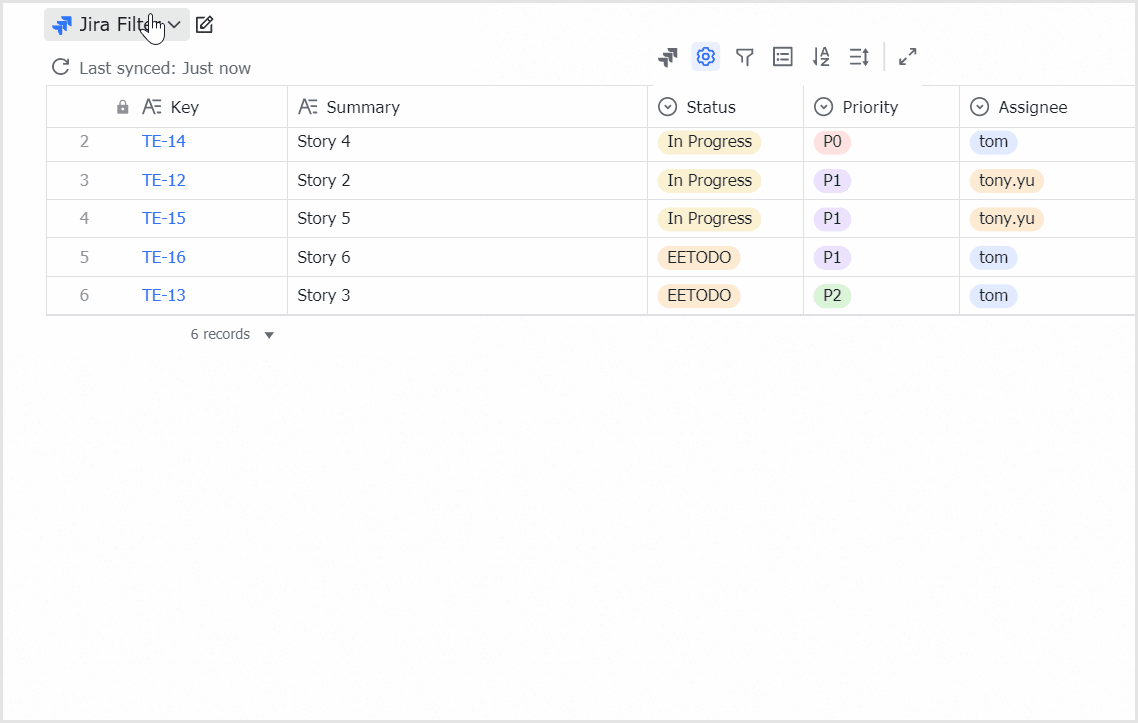Enter fullscreen with the expand arrows icon

tap(907, 57)
